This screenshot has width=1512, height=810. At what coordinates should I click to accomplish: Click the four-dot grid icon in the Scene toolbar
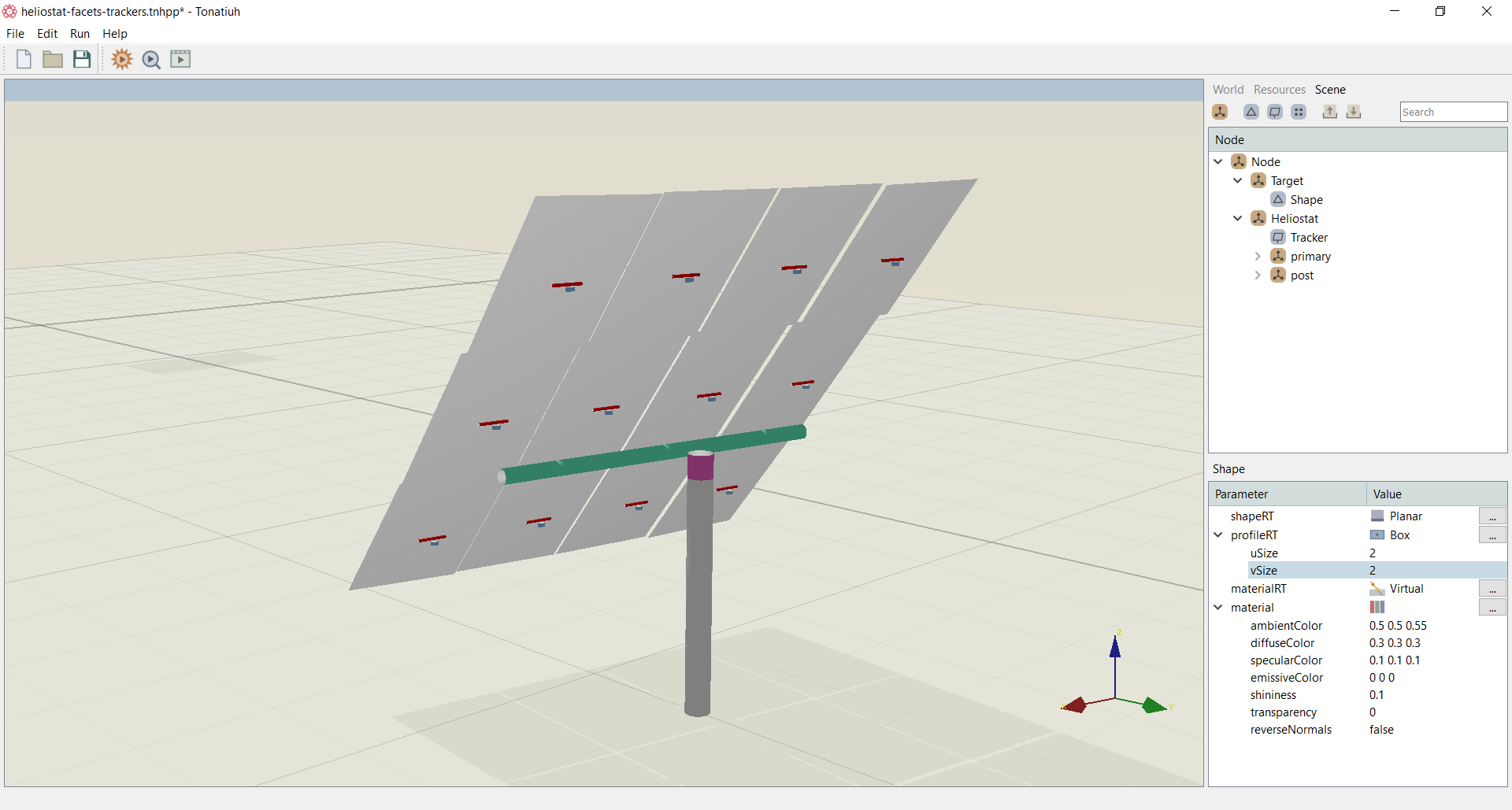pos(1299,112)
